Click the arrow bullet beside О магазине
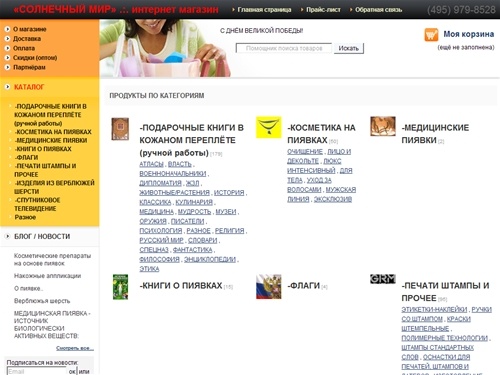The height and width of the screenshot is (375, 500). tap(7, 29)
